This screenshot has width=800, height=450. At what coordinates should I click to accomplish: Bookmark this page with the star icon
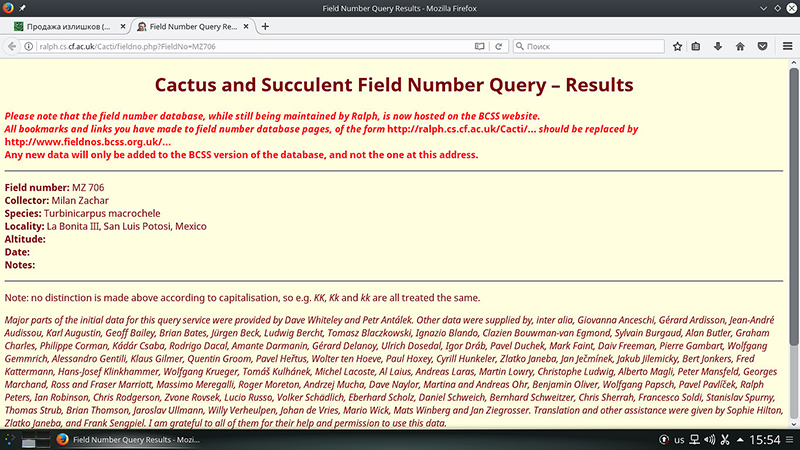677,46
